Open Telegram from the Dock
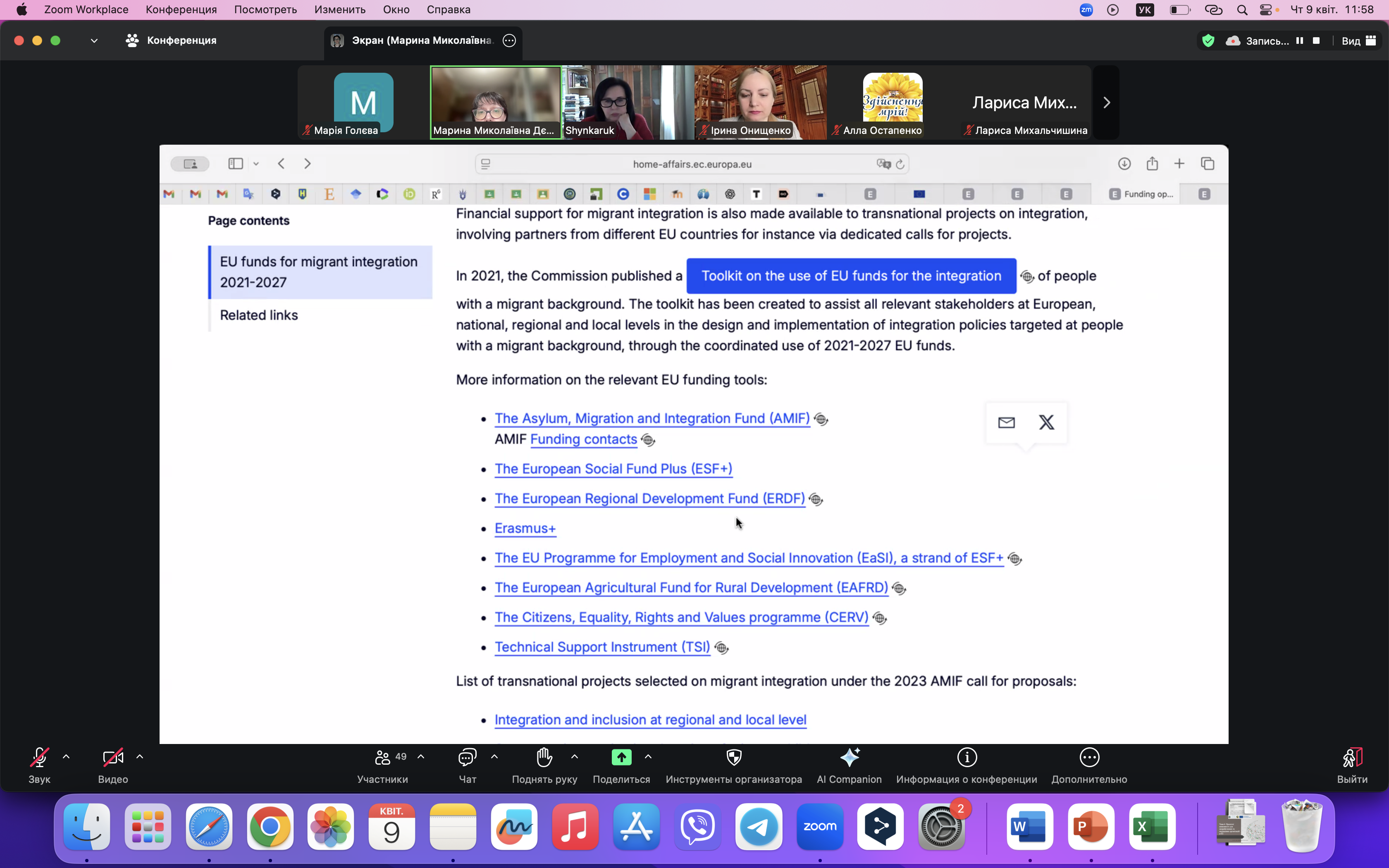 point(758,827)
